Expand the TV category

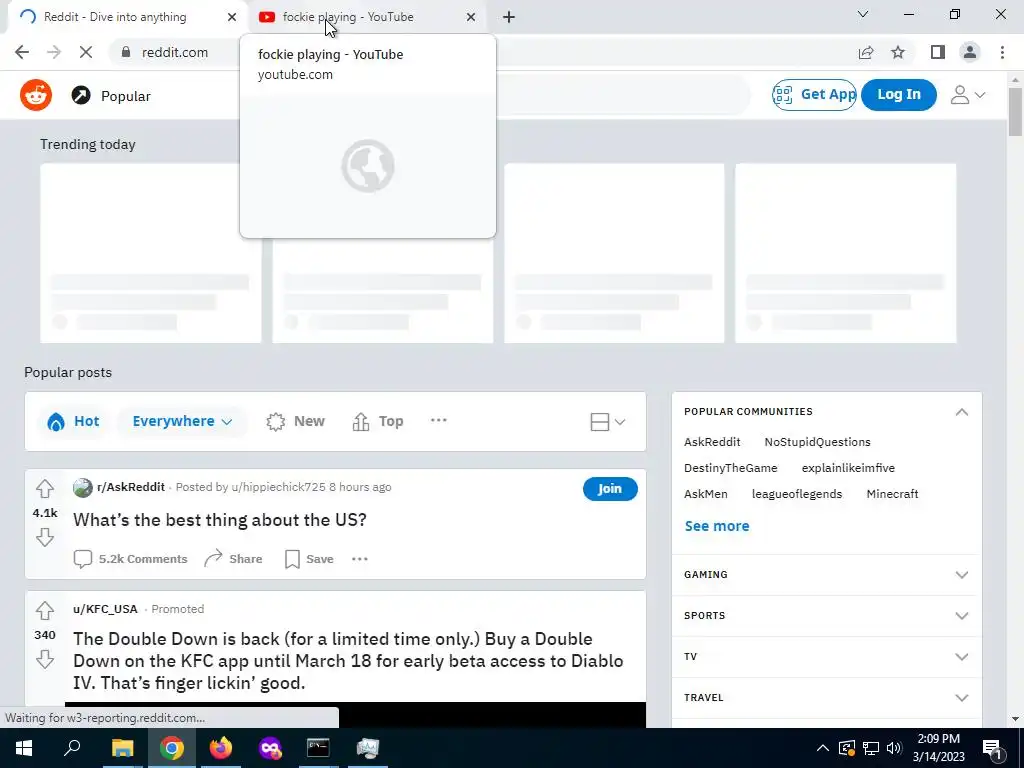click(961, 657)
